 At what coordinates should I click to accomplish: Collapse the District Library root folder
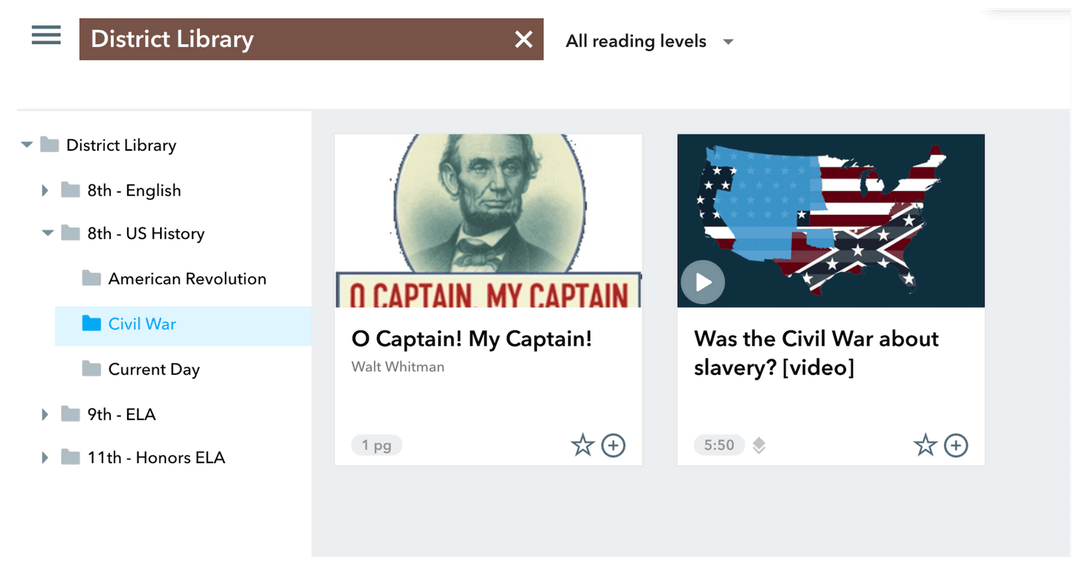pyautogui.click(x=27, y=146)
